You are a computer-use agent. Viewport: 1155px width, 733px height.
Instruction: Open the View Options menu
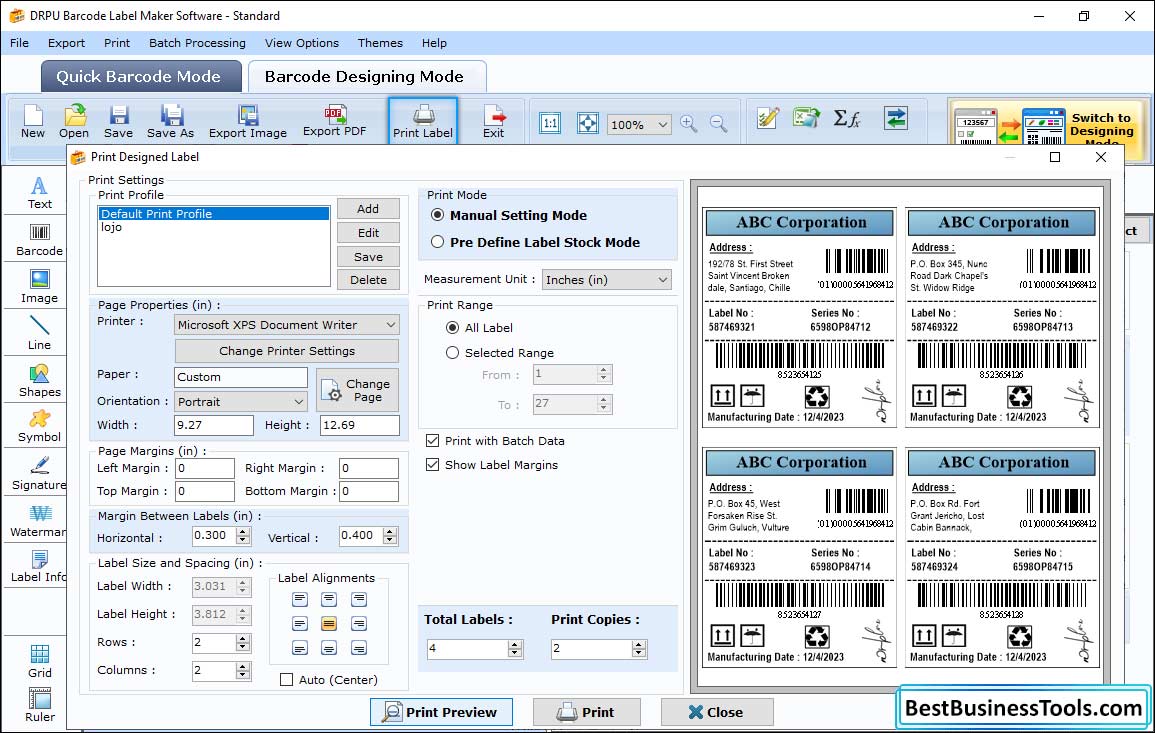pos(302,43)
